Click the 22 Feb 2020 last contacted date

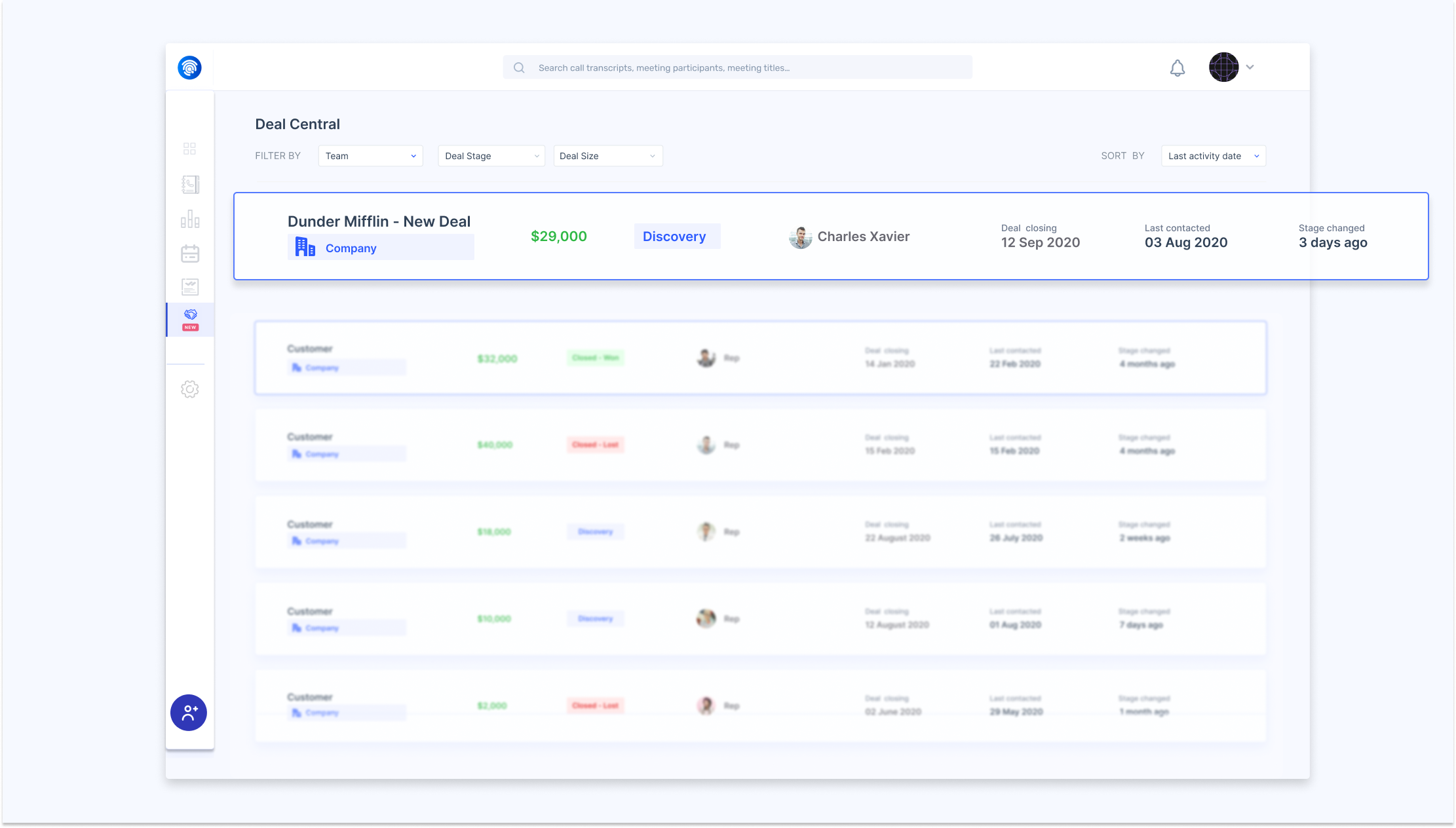click(1015, 364)
